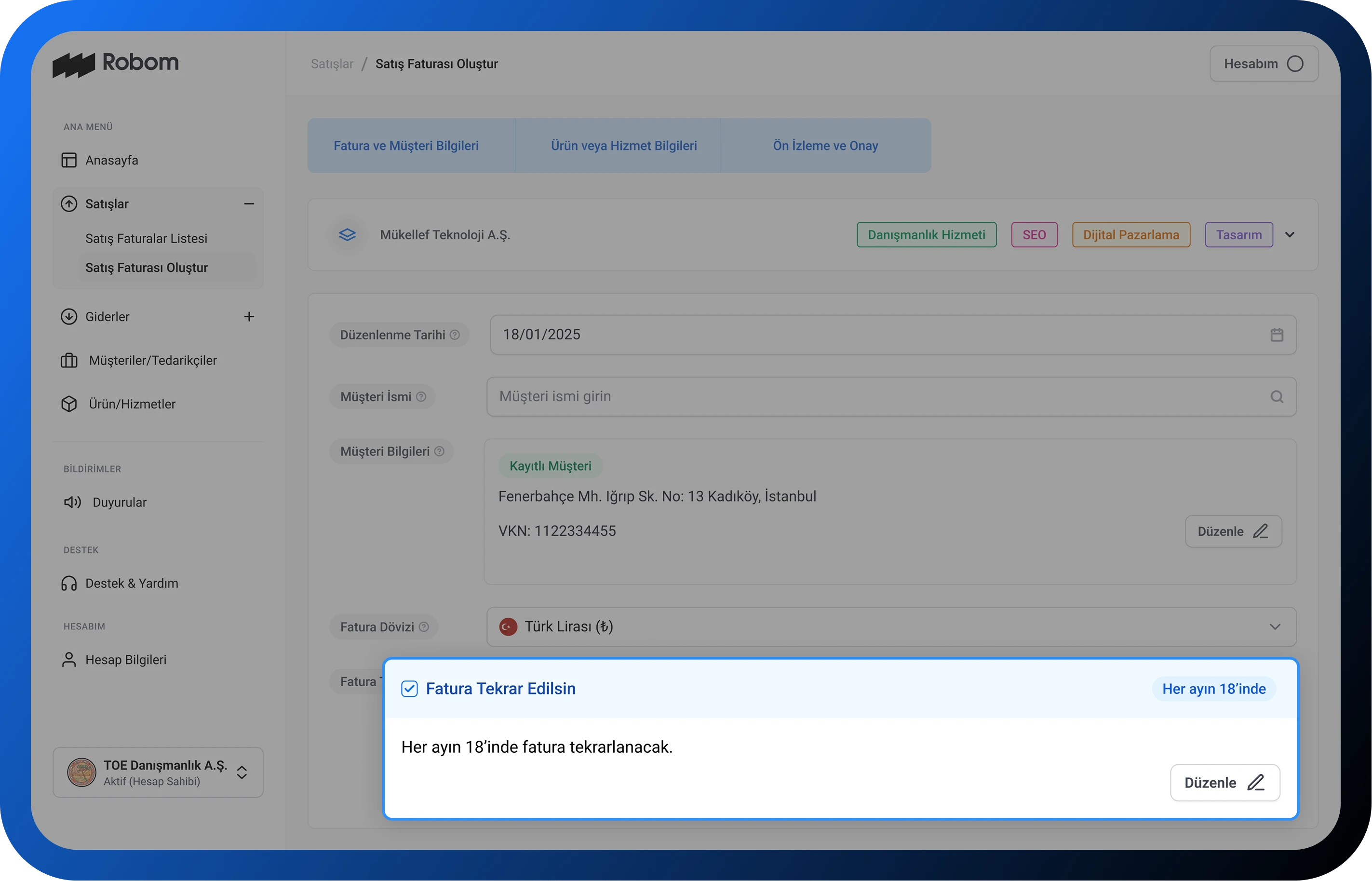1372x881 pixels.
Task: Click the layers icon beside Mükellef Teknoloji
Action: pyautogui.click(x=347, y=234)
